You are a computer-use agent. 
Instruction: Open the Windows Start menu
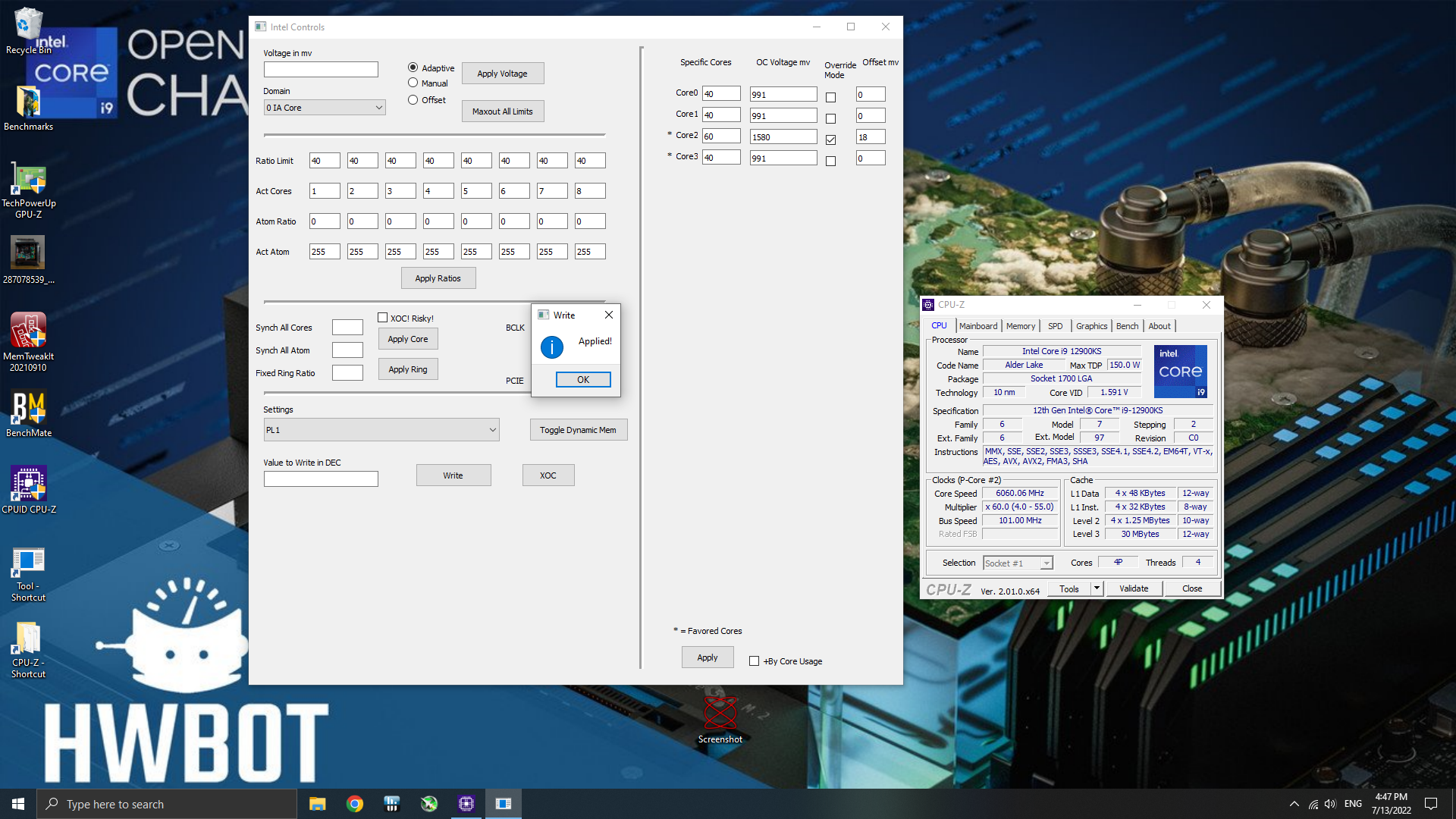point(18,804)
